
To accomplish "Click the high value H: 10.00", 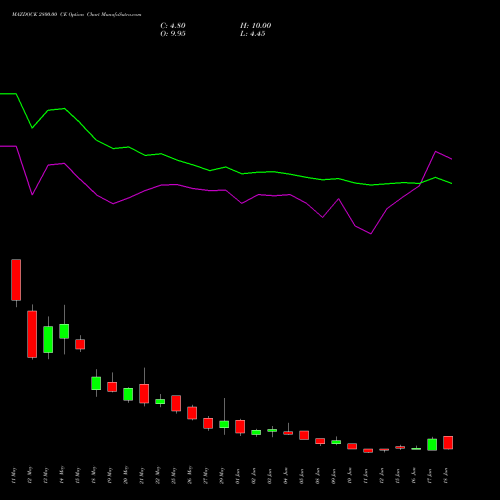I will 255,26.
